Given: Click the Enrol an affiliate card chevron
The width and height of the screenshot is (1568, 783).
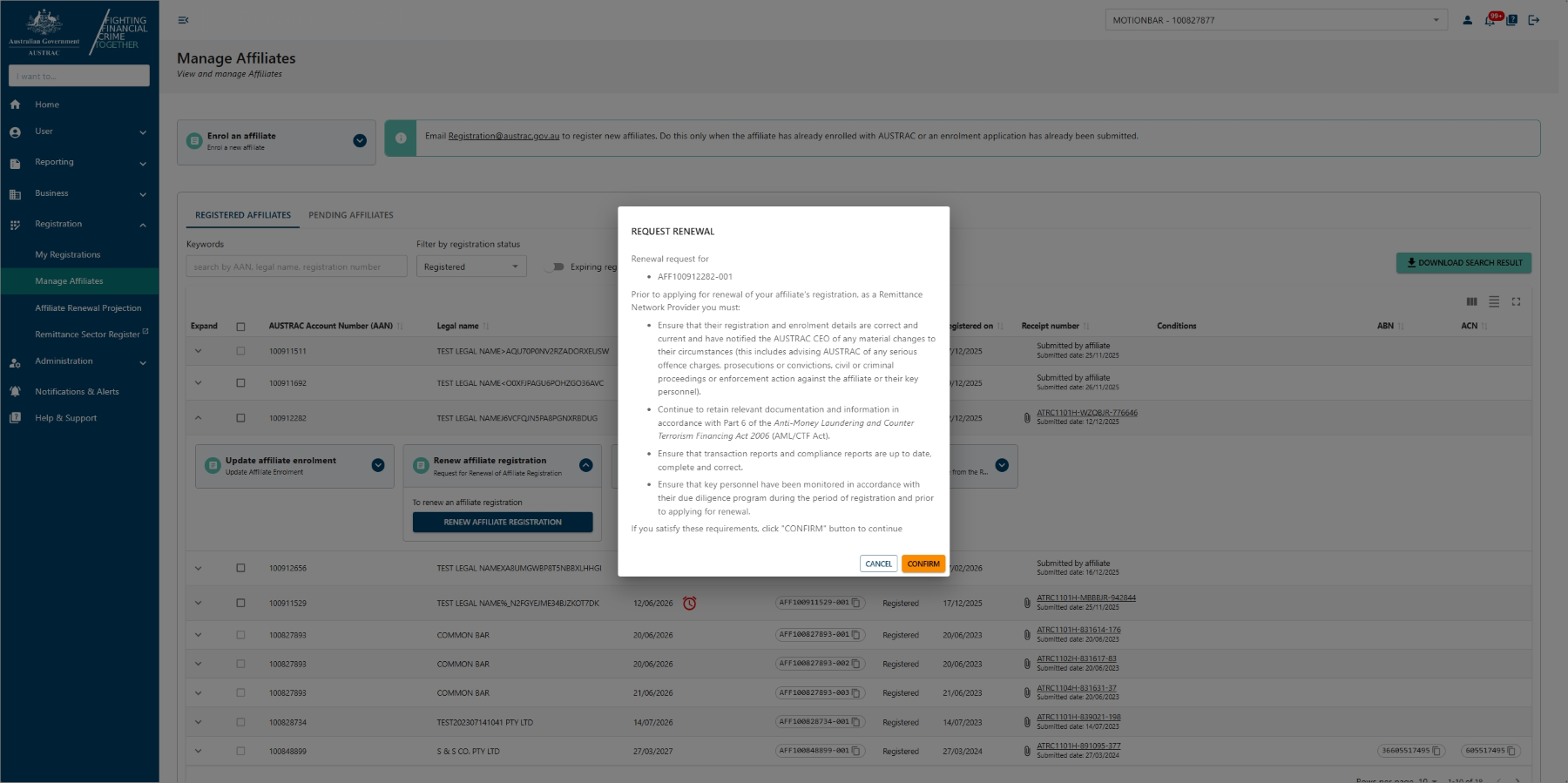Looking at the screenshot, I should [360, 141].
